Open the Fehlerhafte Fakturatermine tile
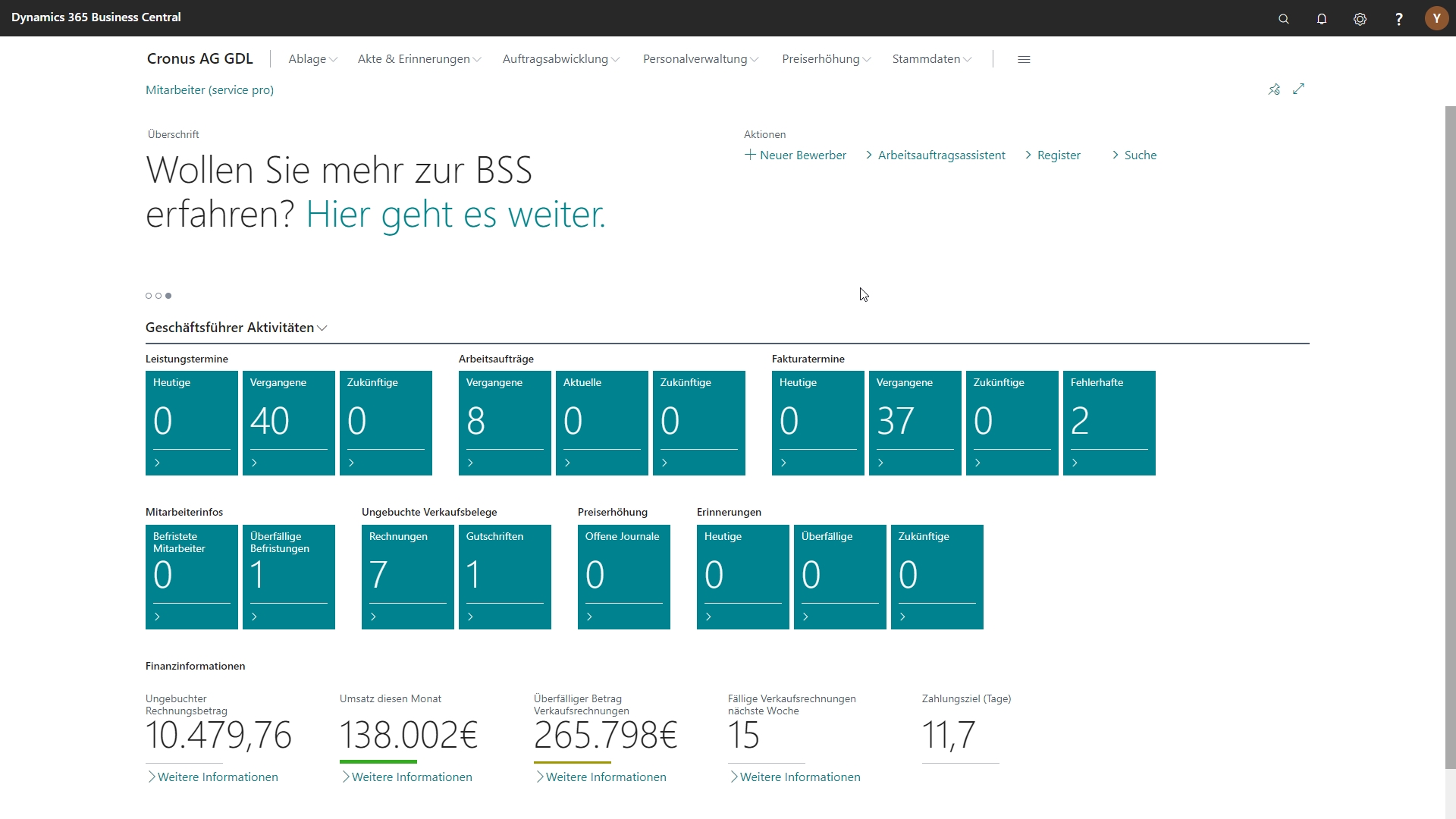This screenshot has height=819, width=1456. coord(1109,423)
